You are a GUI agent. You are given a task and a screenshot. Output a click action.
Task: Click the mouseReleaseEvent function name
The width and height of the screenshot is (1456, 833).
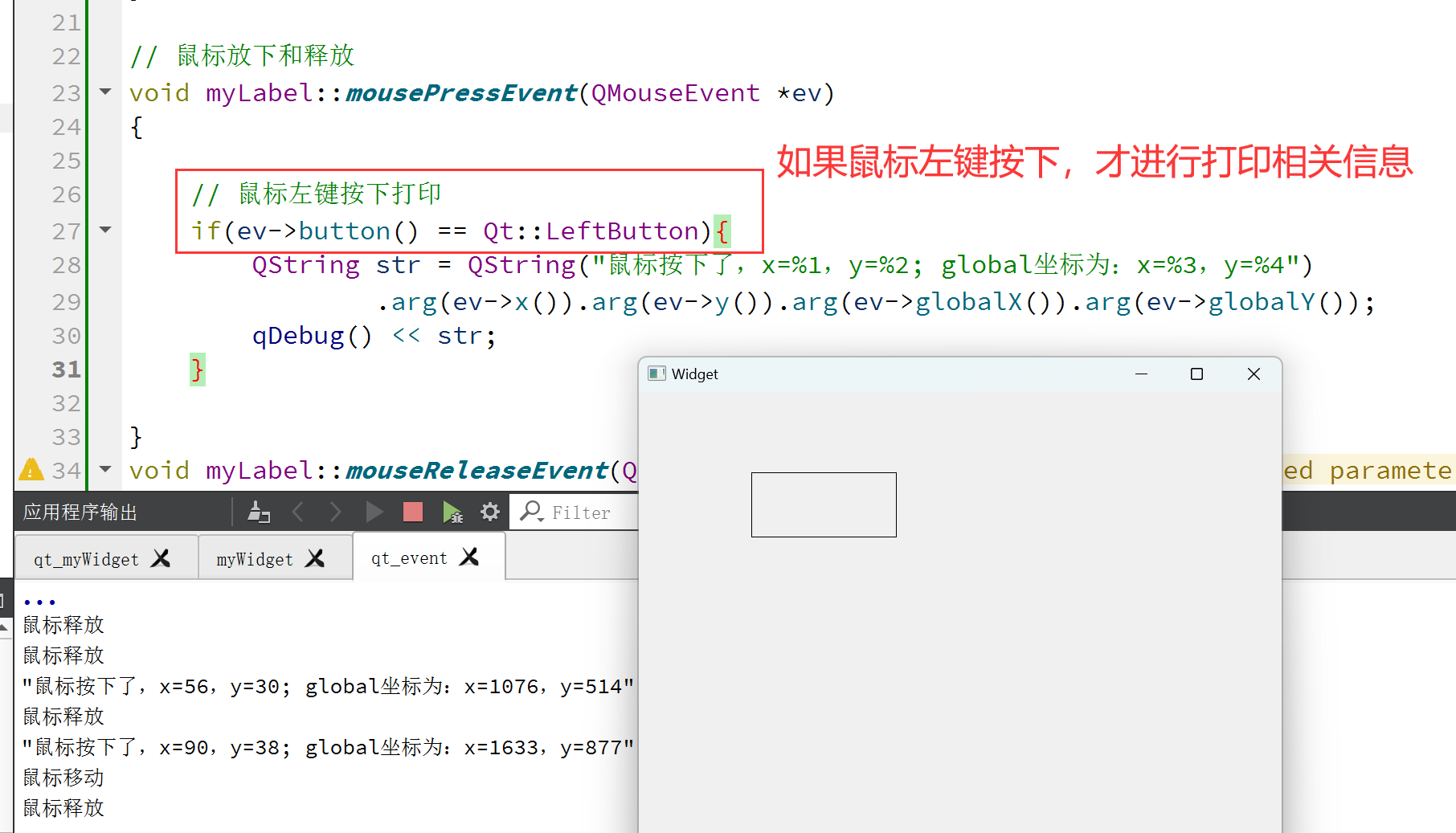[476, 470]
